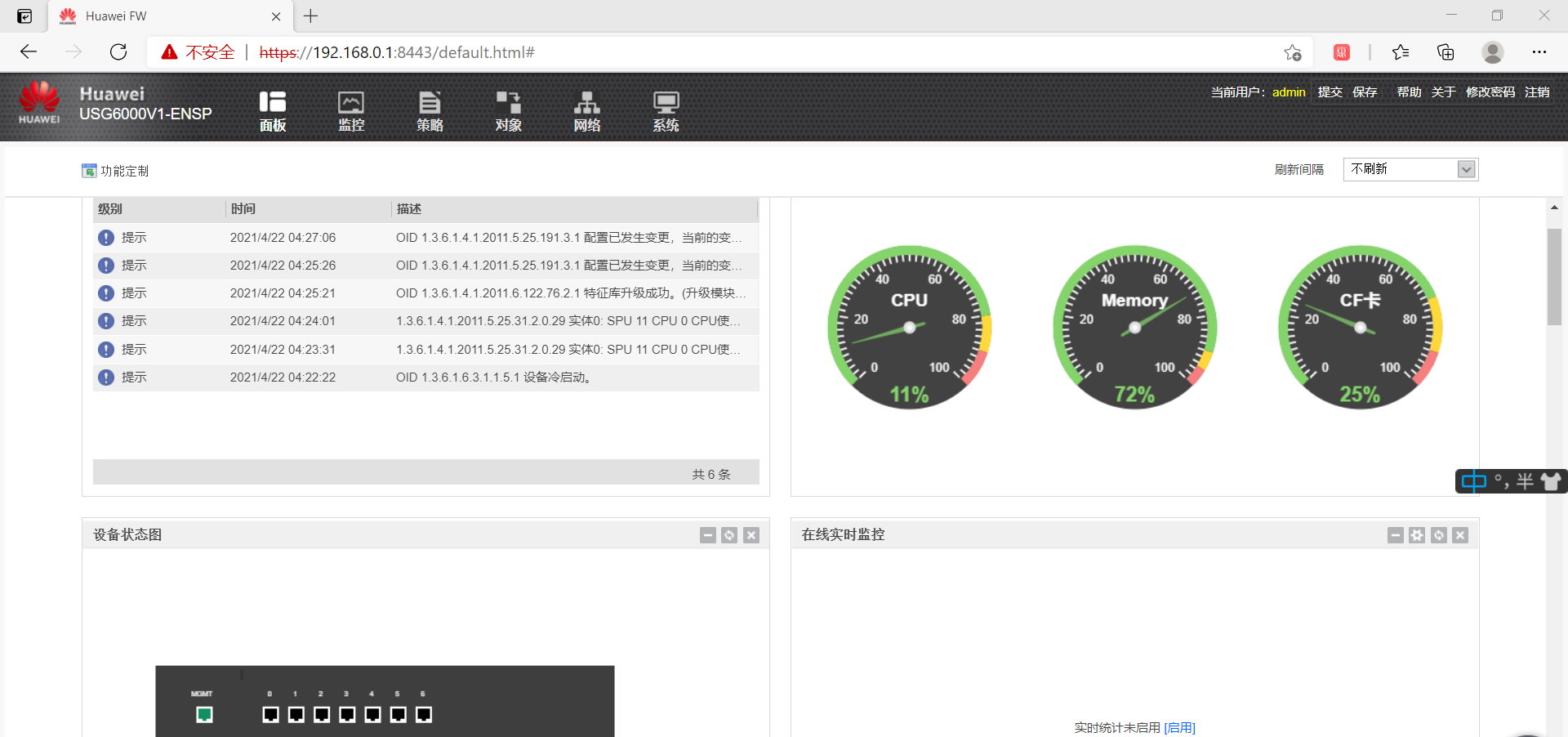Image resolution: width=1568 pixels, height=737 pixels.
Task: Click port 3 on the device diagram
Action: click(x=347, y=715)
